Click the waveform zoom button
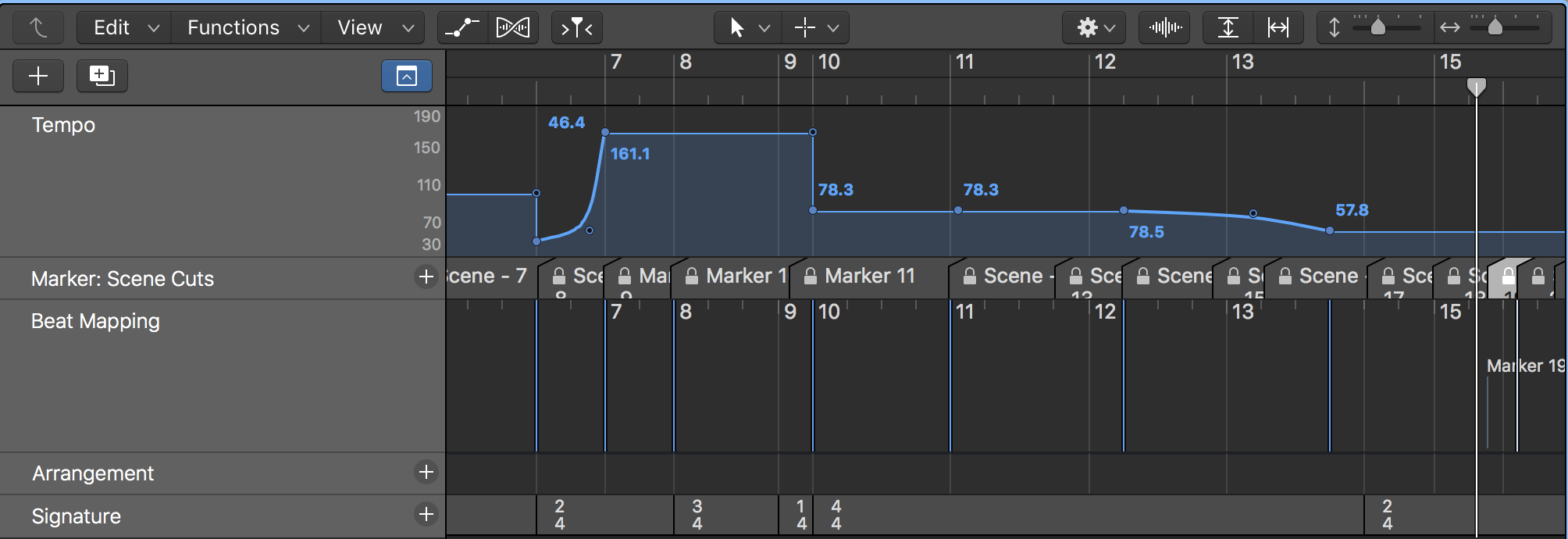This screenshot has width=1568, height=539. (1164, 28)
